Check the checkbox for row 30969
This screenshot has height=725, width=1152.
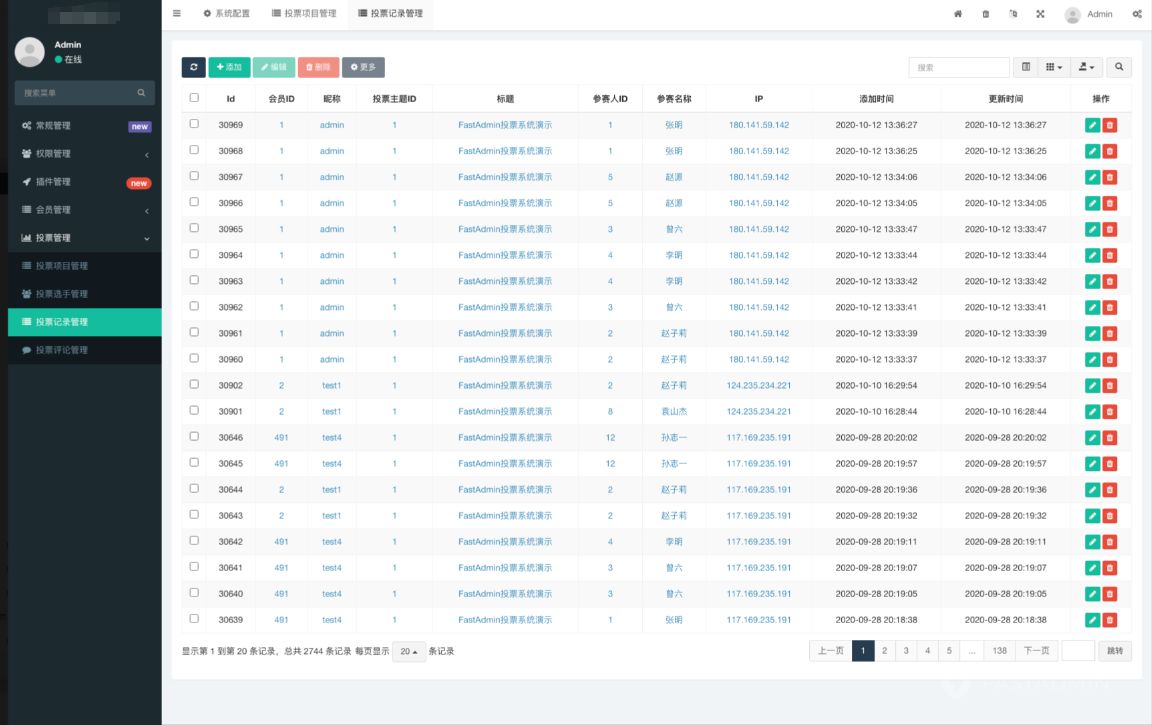[194, 123]
